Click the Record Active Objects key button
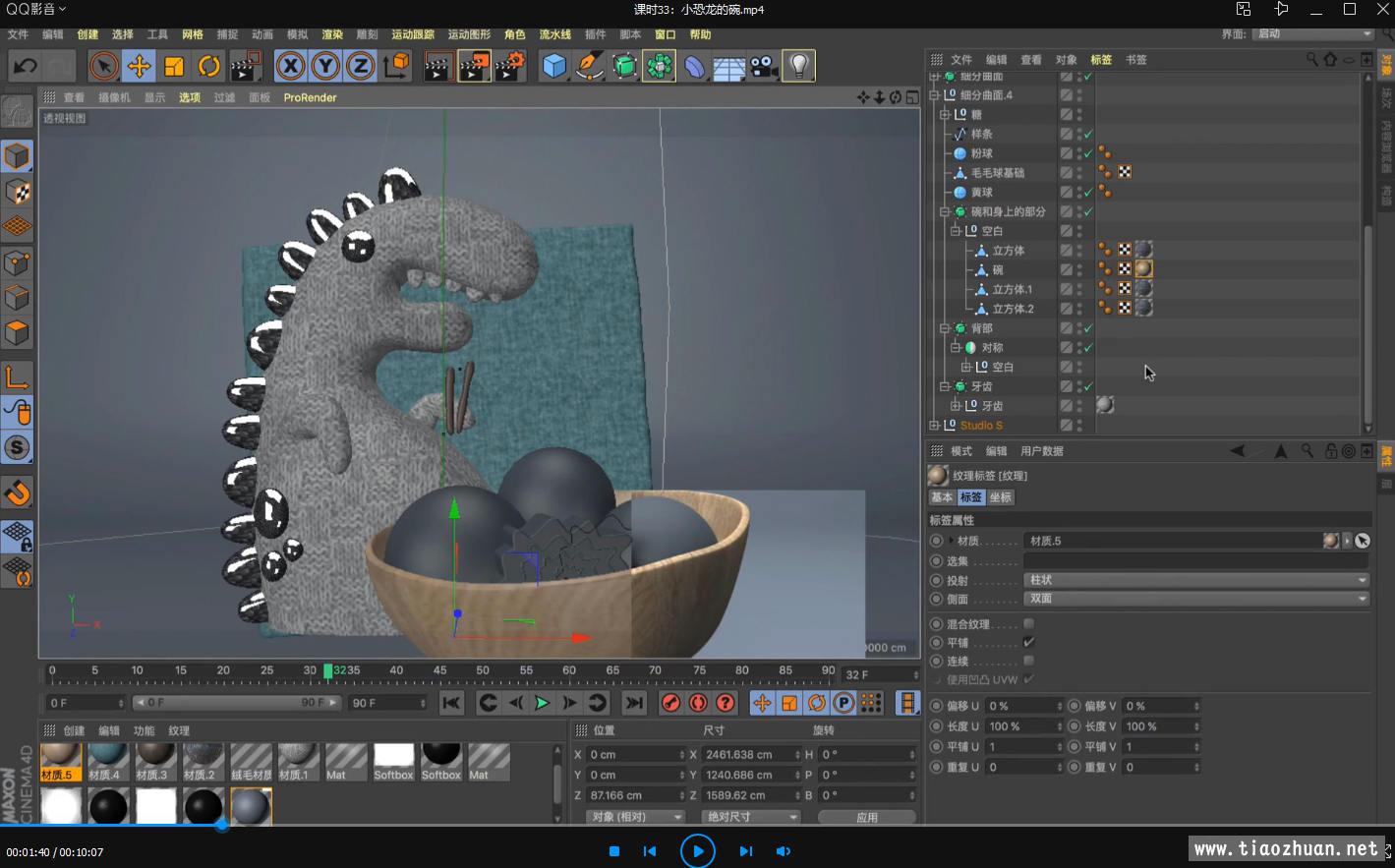Image resolution: width=1395 pixels, height=868 pixels. 671,703
